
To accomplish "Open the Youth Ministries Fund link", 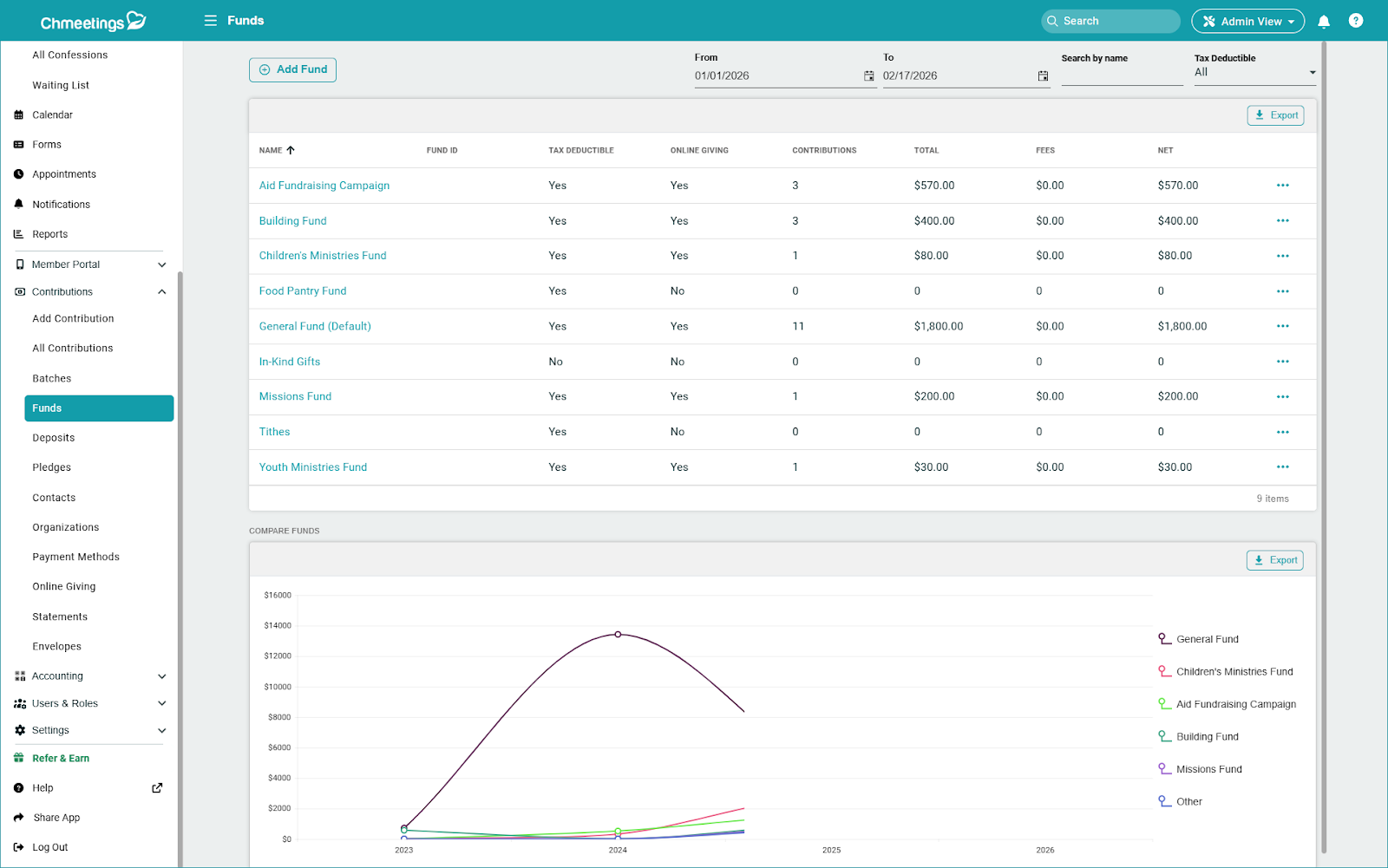I will [313, 467].
